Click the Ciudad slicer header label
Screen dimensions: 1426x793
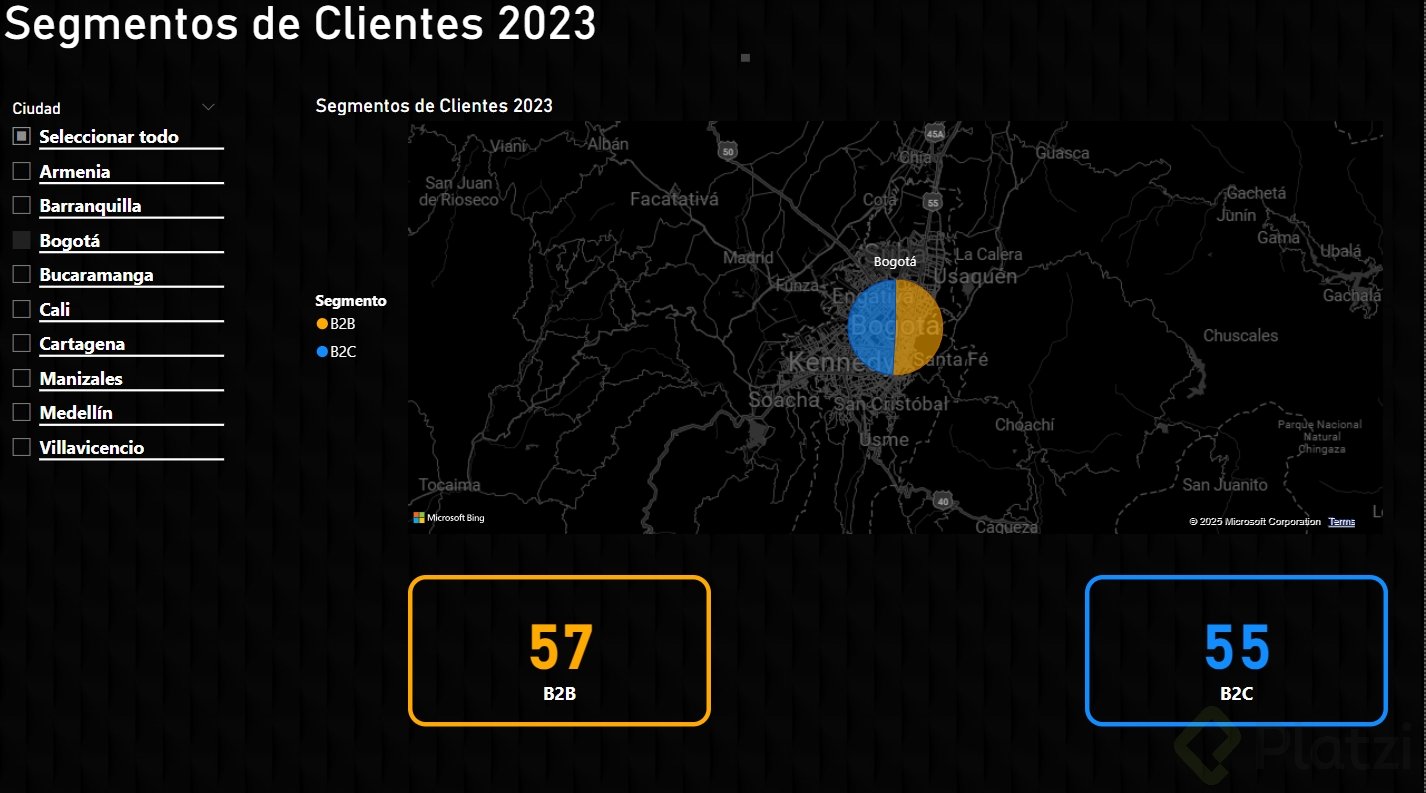tap(37, 108)
